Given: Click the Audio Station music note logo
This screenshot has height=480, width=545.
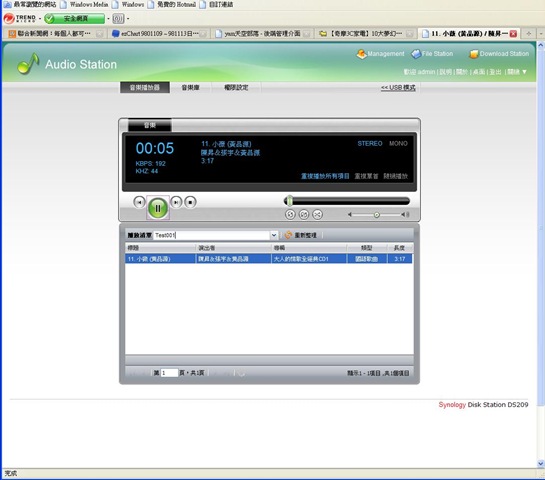Looking at the screenshot, I should click(28, 64).
